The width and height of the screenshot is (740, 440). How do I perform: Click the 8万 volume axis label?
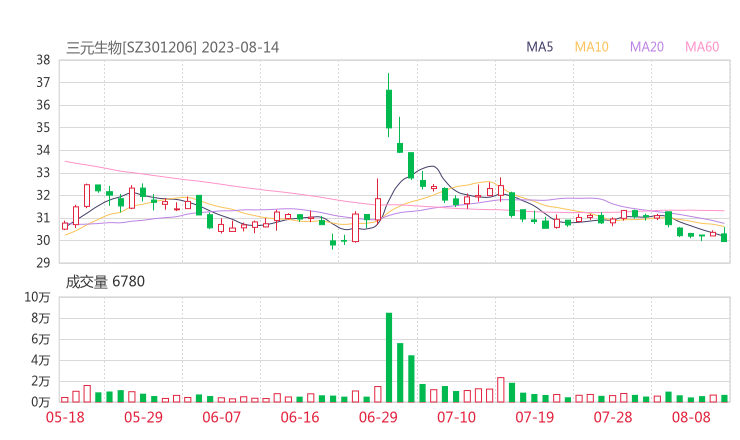(x=41, y=318)
